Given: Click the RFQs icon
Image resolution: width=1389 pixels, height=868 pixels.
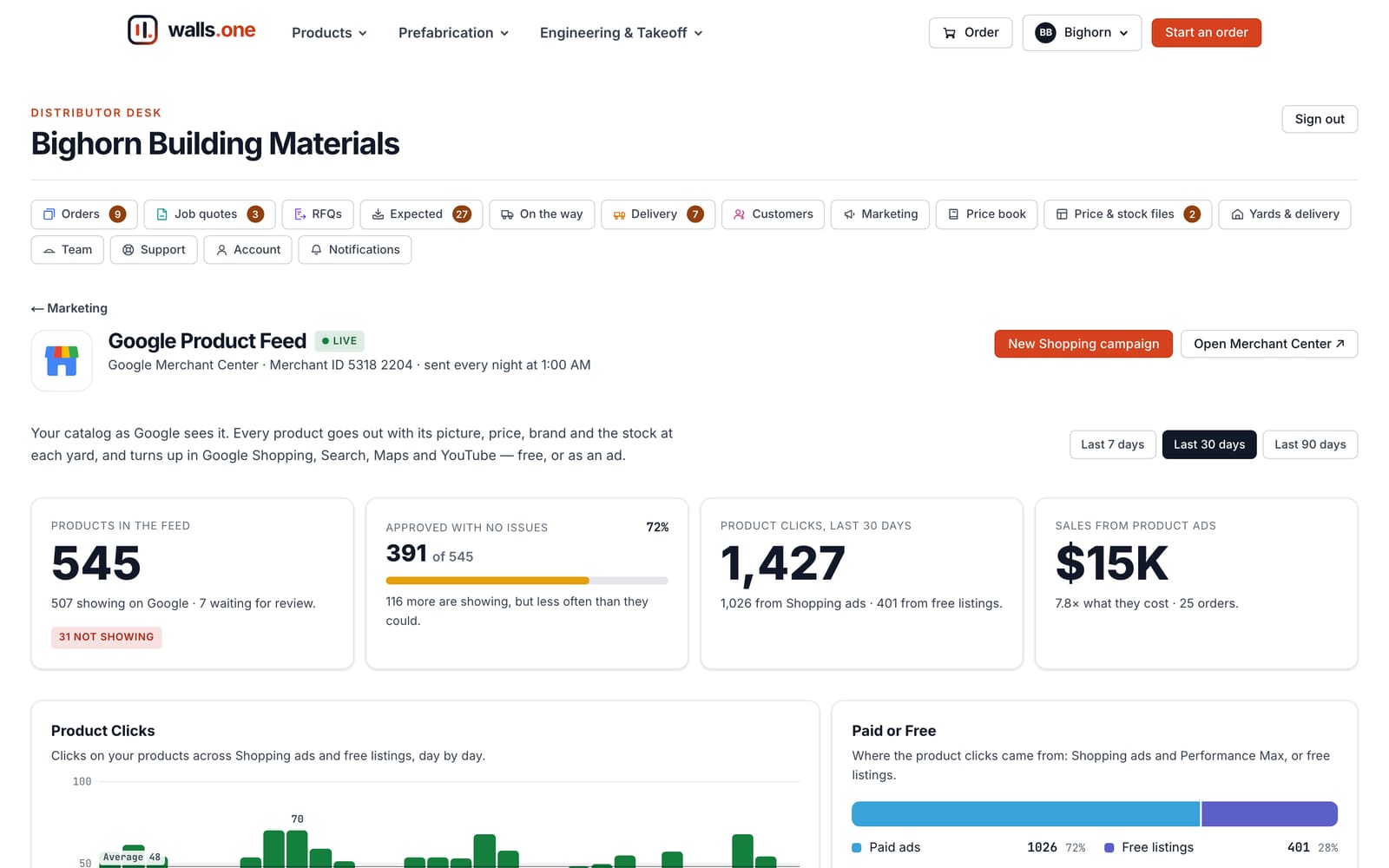Looking at the screenshot, I should click(x=300, y=214).
